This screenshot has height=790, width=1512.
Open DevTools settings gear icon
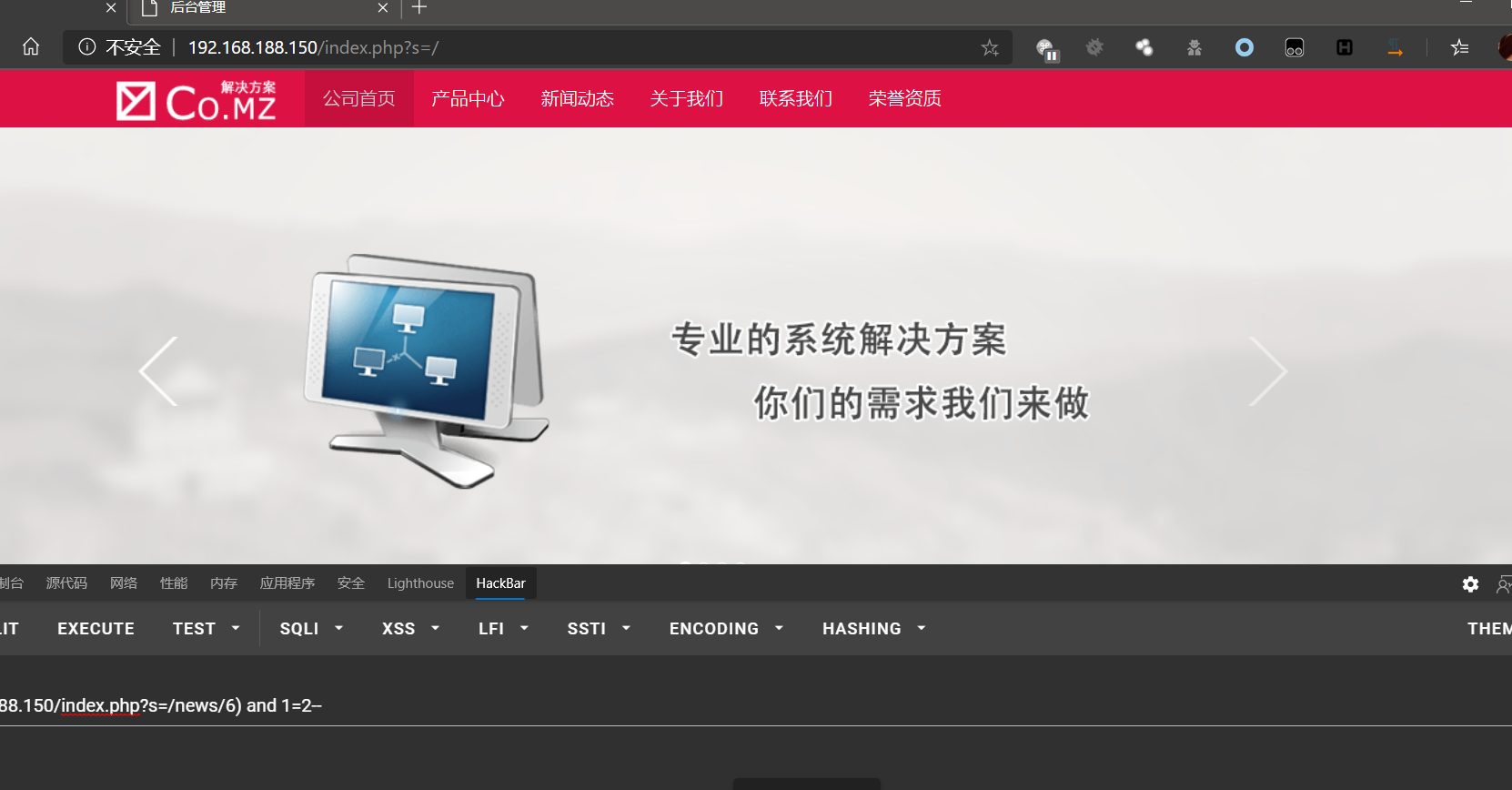1470,584
